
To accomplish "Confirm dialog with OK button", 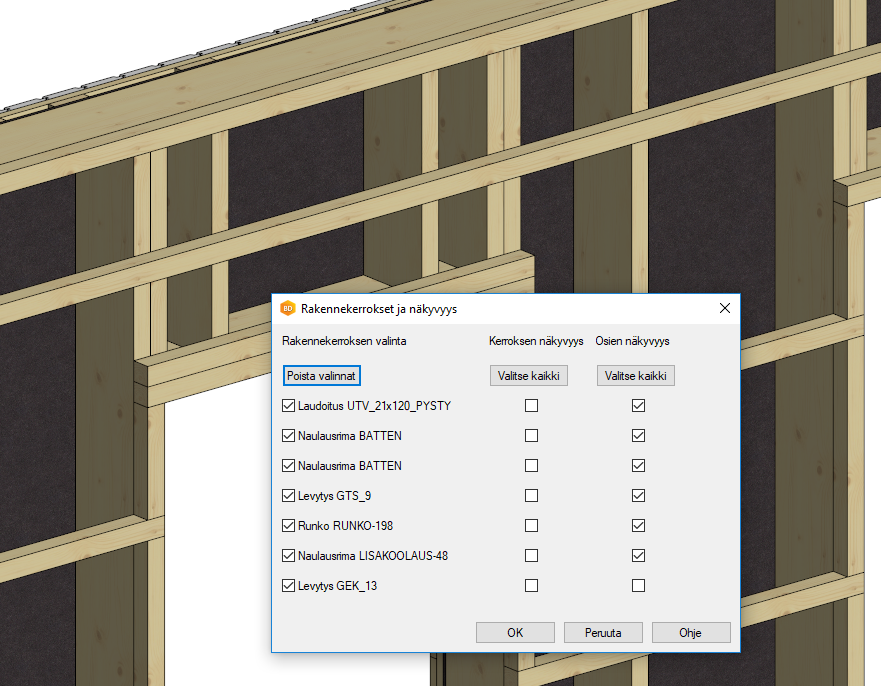I will pyautogui.click(x=515, y=633).
